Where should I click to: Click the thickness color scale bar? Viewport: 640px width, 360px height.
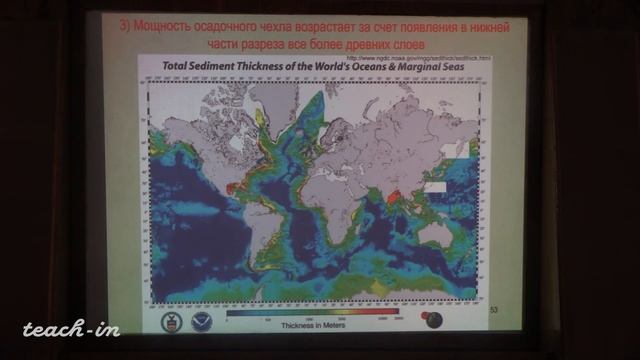[313, 312]
